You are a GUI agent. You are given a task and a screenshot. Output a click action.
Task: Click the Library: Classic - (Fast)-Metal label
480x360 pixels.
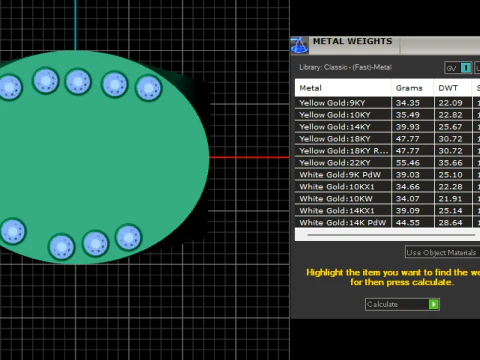[x=345, y=67]
